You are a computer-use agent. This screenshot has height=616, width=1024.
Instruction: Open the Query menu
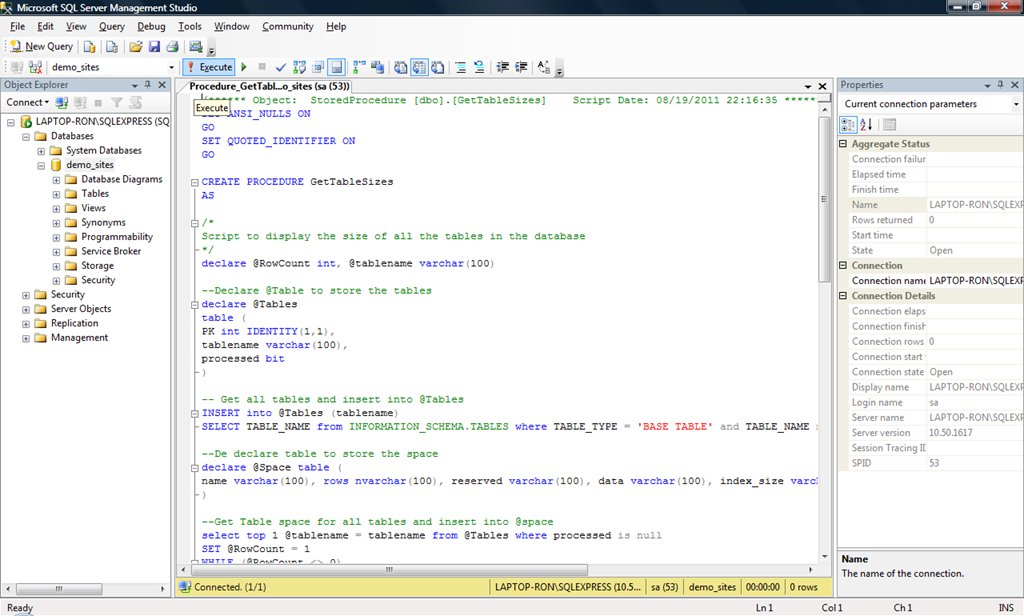[112, 26]
